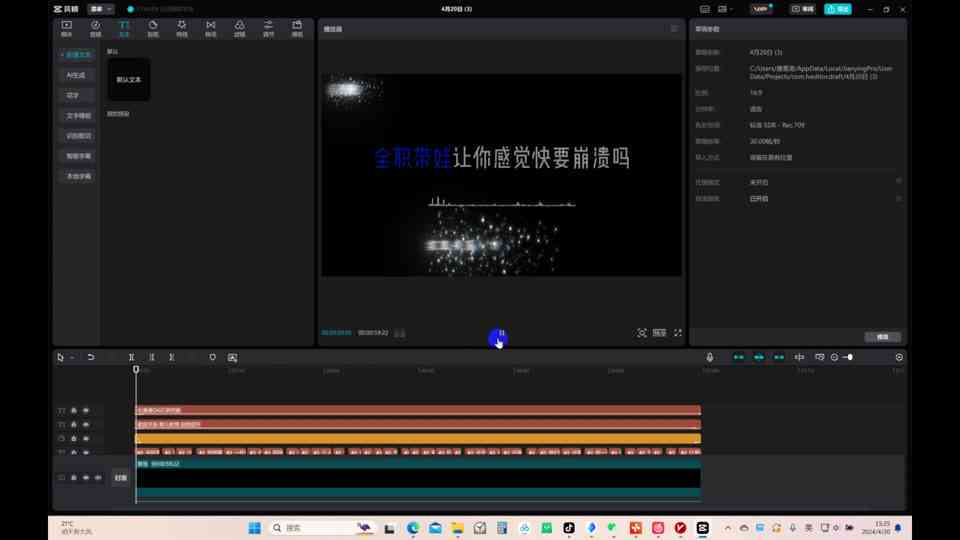
Task: Open the Templates tab icon
Action: point(297,28)
